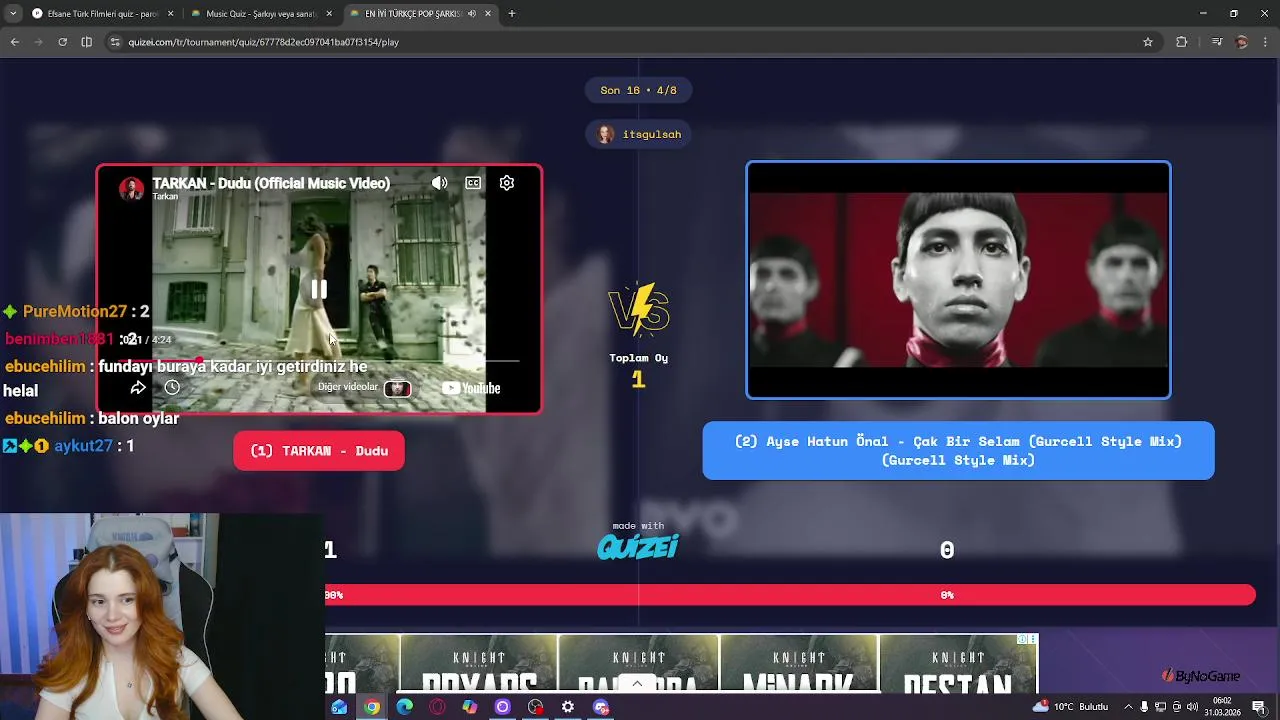Open the Chrome extensions puzzle icon
This screenshot has width=1280, height=720.
point(1182,42)
